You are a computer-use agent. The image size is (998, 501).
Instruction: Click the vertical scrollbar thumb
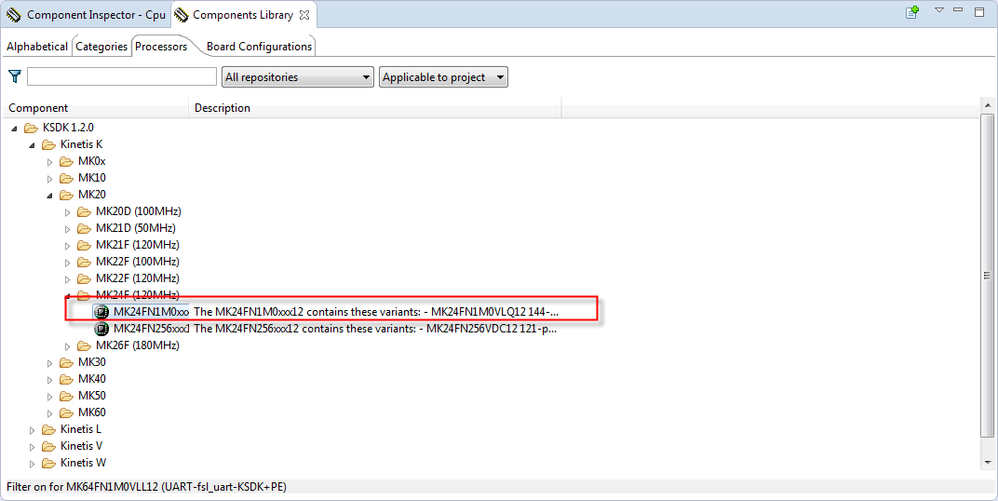[x=987, y=276]
